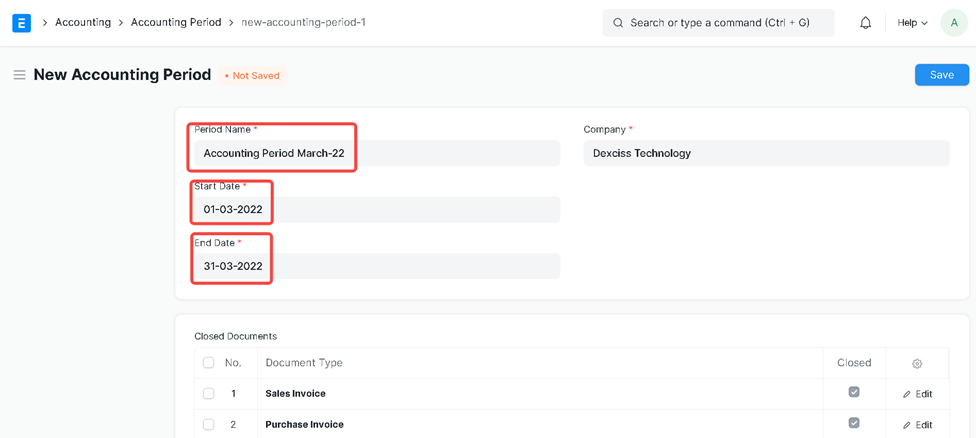The image size is (976, 438).
Task: Click the user avatar 'A' icon
Action: (953, 22)
